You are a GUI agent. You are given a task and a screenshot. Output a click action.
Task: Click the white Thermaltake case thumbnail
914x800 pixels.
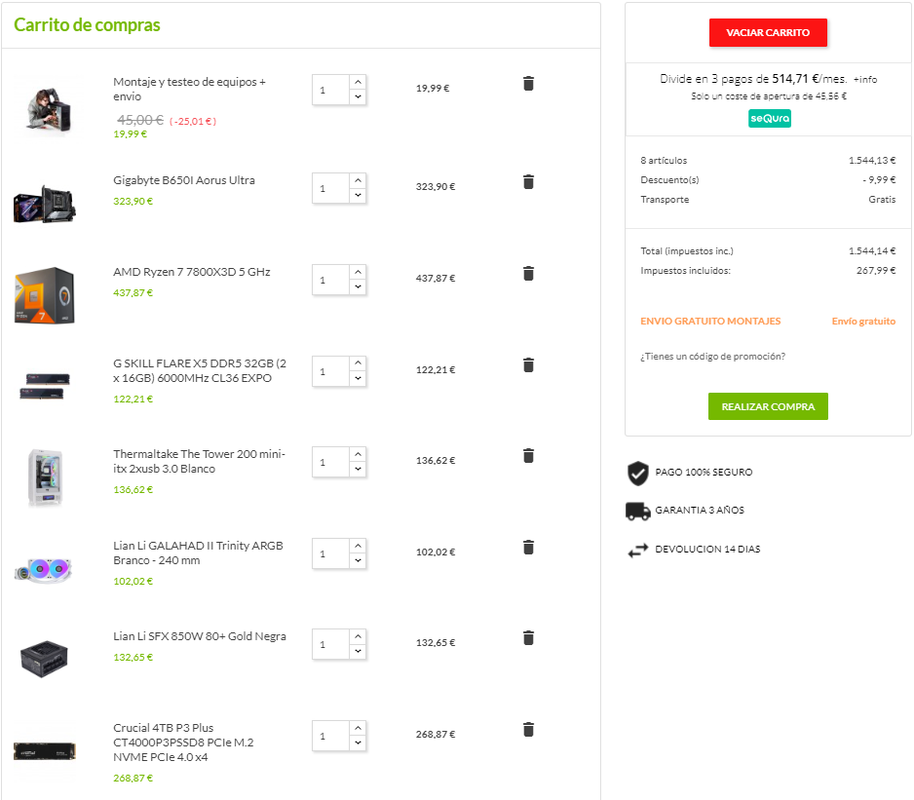[x=45, y=477]
